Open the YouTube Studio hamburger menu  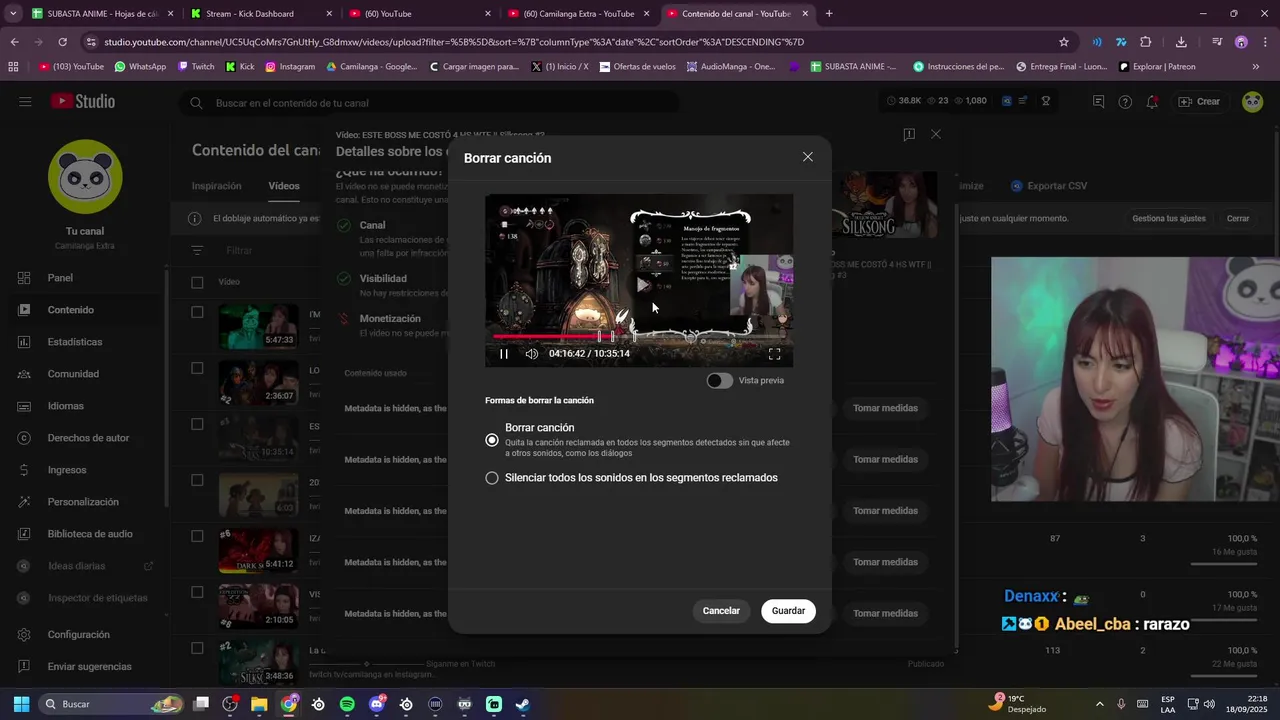(x=25, y=102)
